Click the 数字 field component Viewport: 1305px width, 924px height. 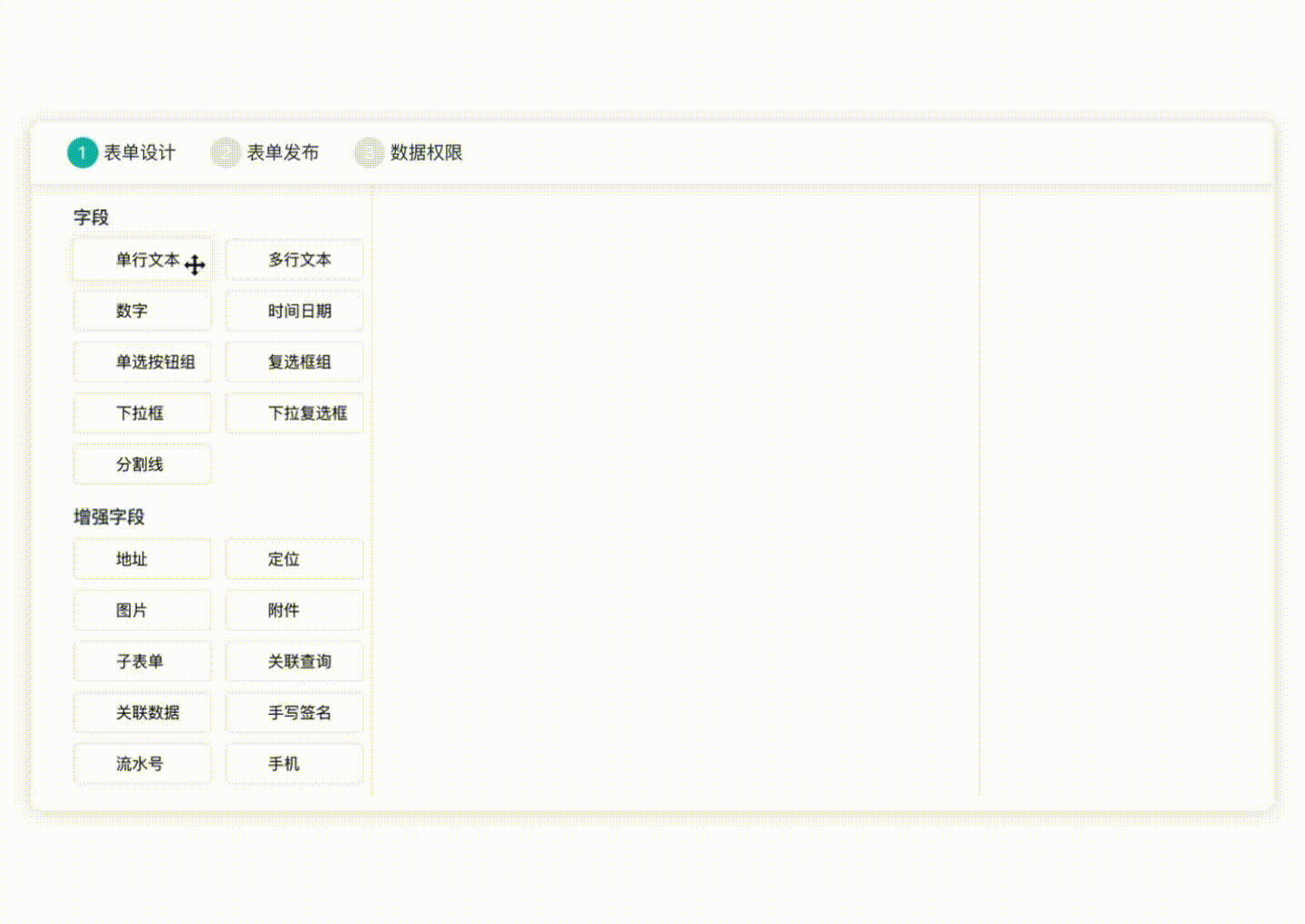(142, 311)
